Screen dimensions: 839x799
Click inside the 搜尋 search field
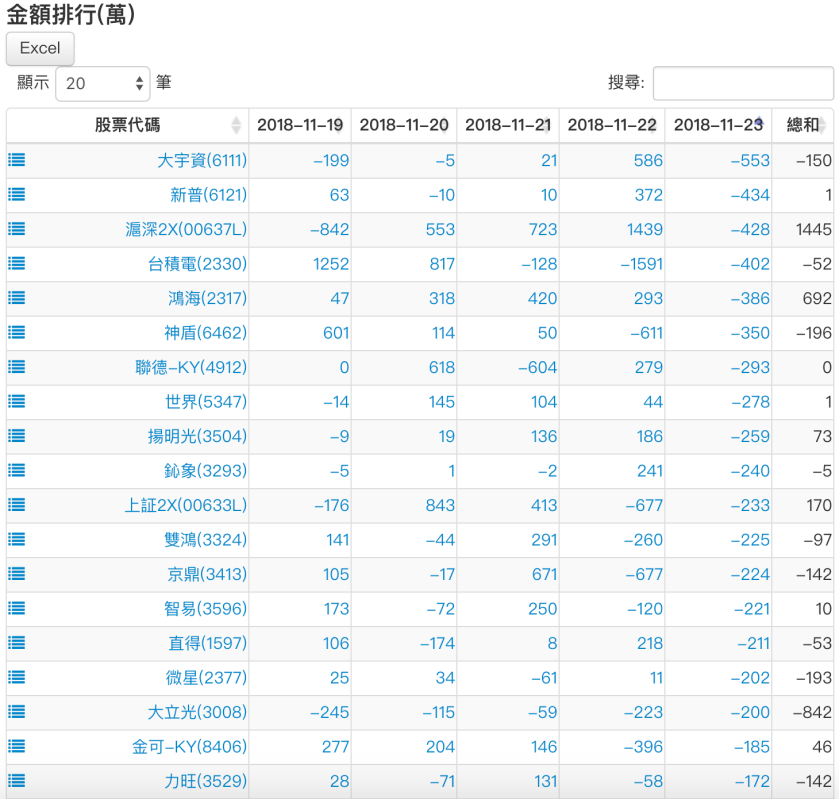tap(743, 83)
